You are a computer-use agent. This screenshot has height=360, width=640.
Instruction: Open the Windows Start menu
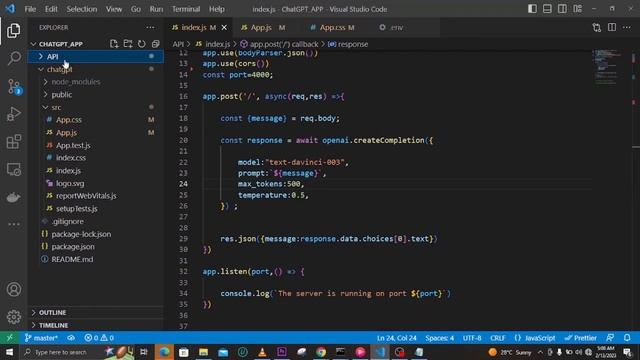9,352
